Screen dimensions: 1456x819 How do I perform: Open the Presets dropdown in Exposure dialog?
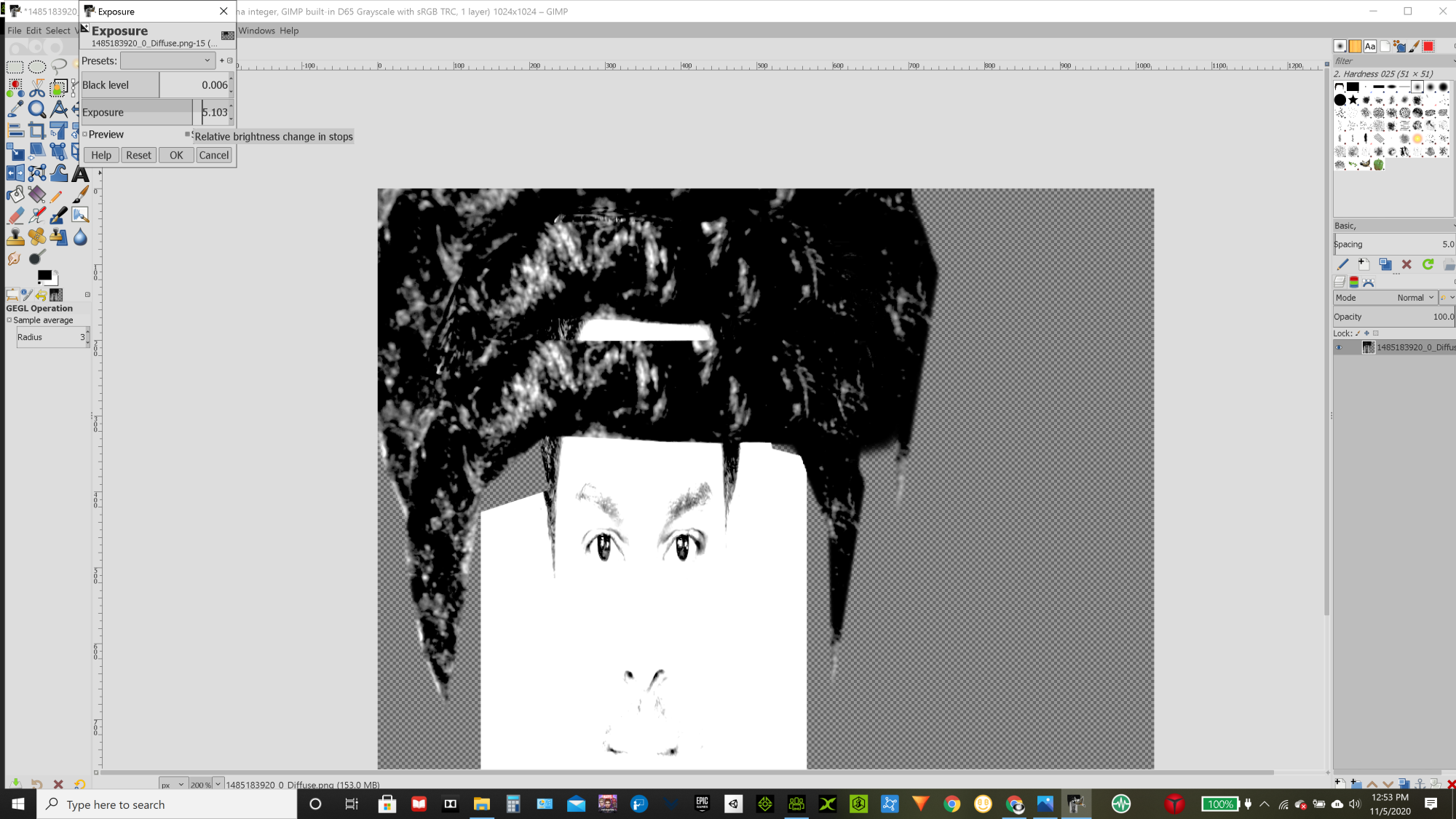[167, 60]
